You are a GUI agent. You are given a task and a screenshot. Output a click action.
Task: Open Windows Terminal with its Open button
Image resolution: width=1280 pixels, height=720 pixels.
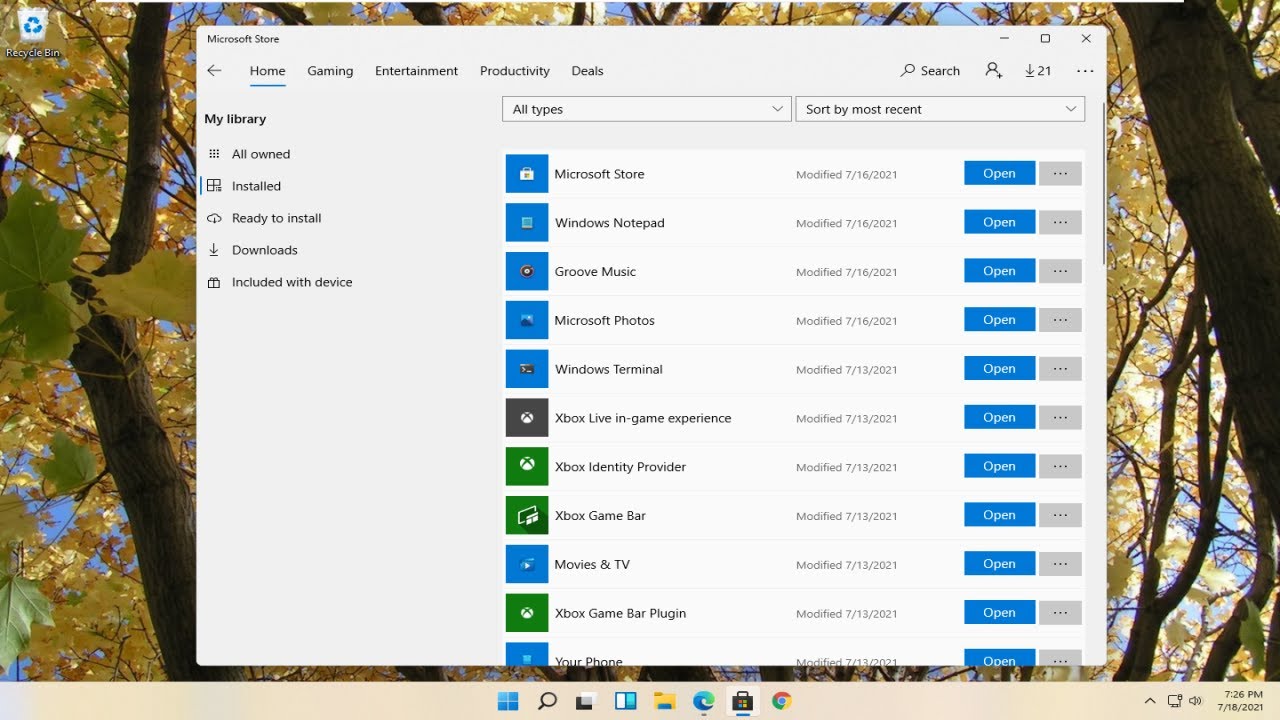(999, 369)
